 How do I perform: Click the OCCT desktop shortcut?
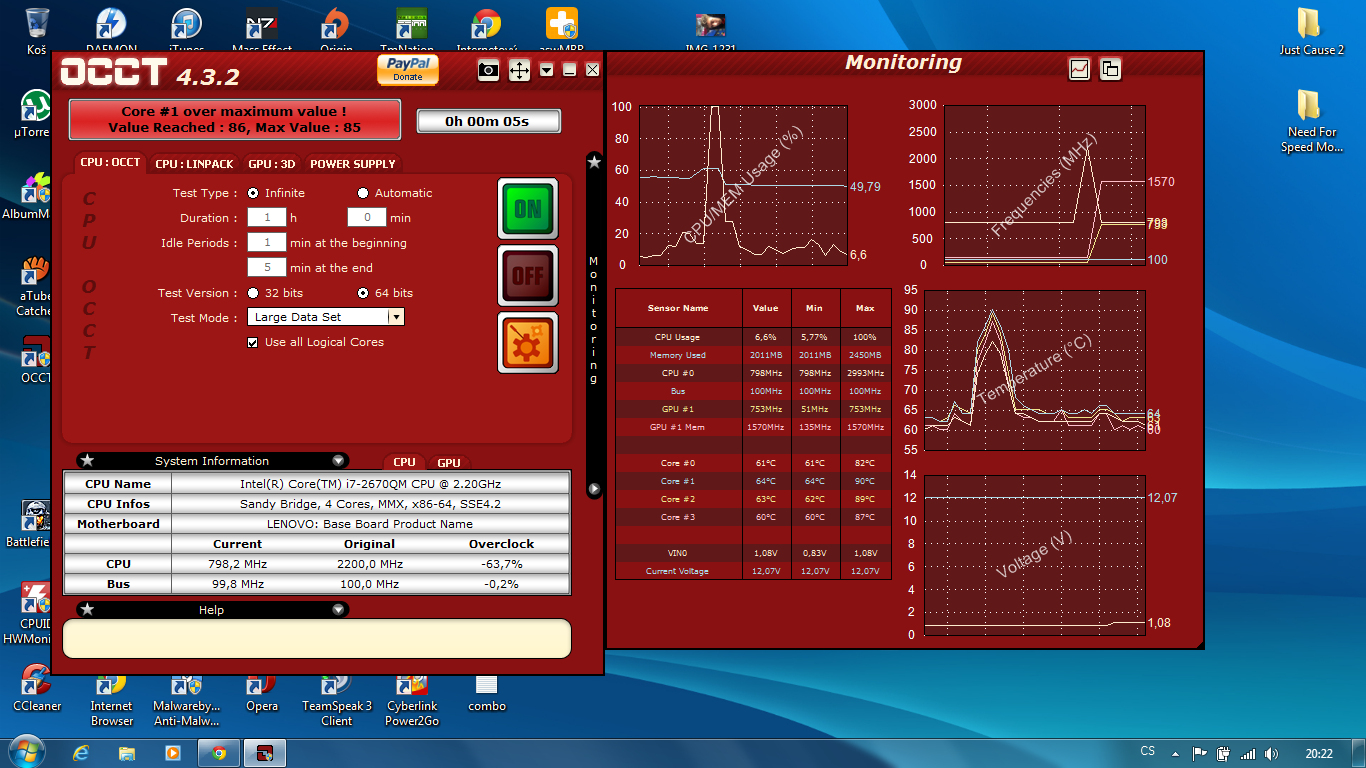(36, 360)
